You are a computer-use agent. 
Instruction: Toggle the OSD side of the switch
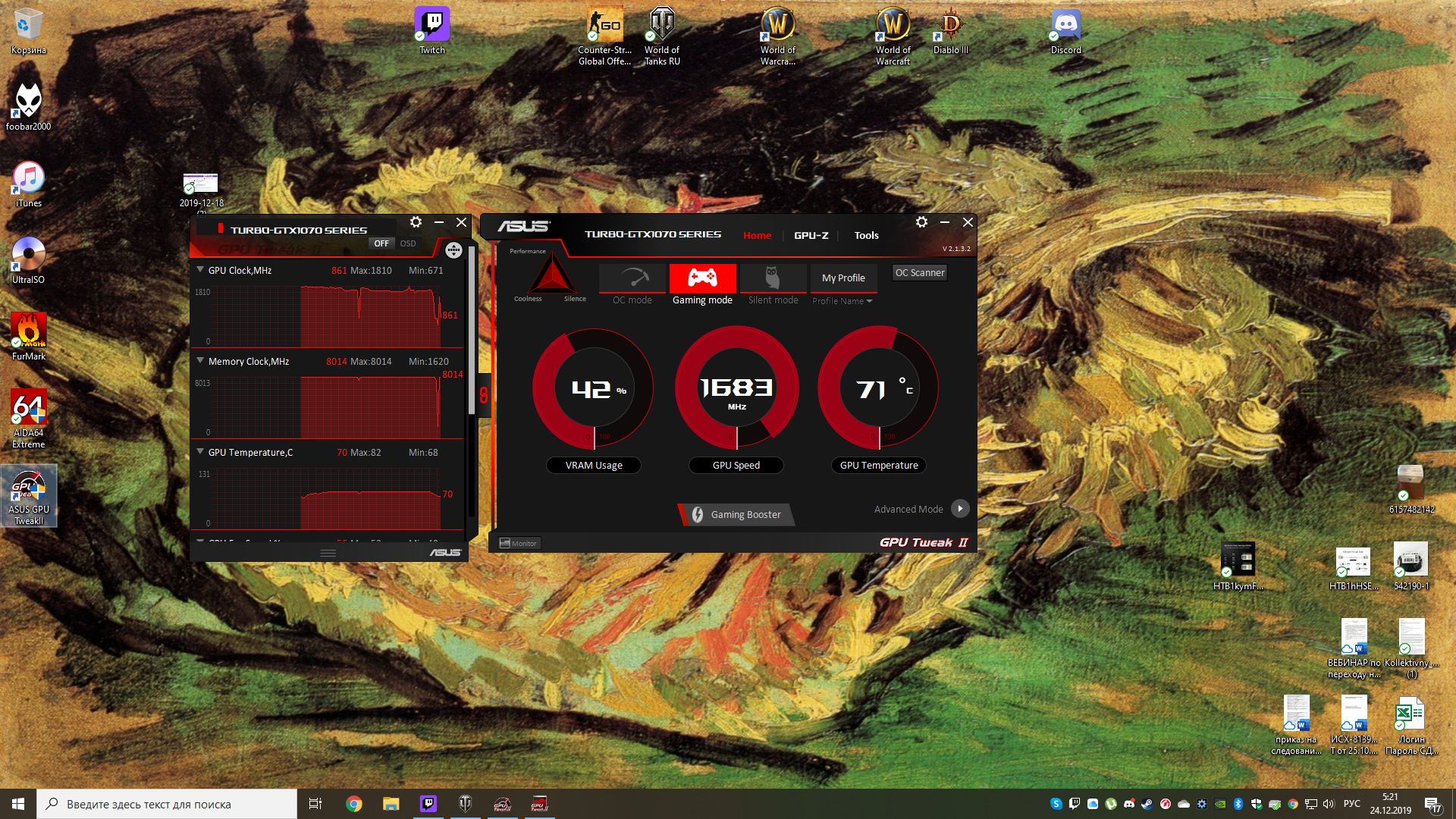408,243
